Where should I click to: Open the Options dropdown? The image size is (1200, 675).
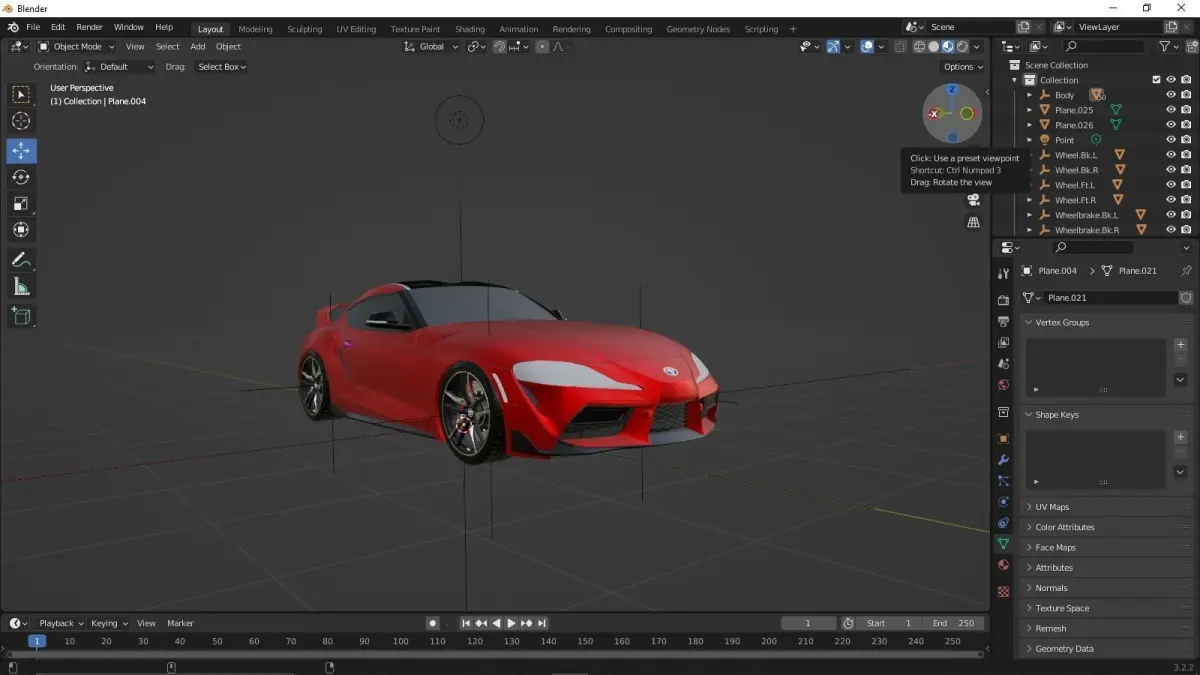pyautogui.click(x=963, y=67)
